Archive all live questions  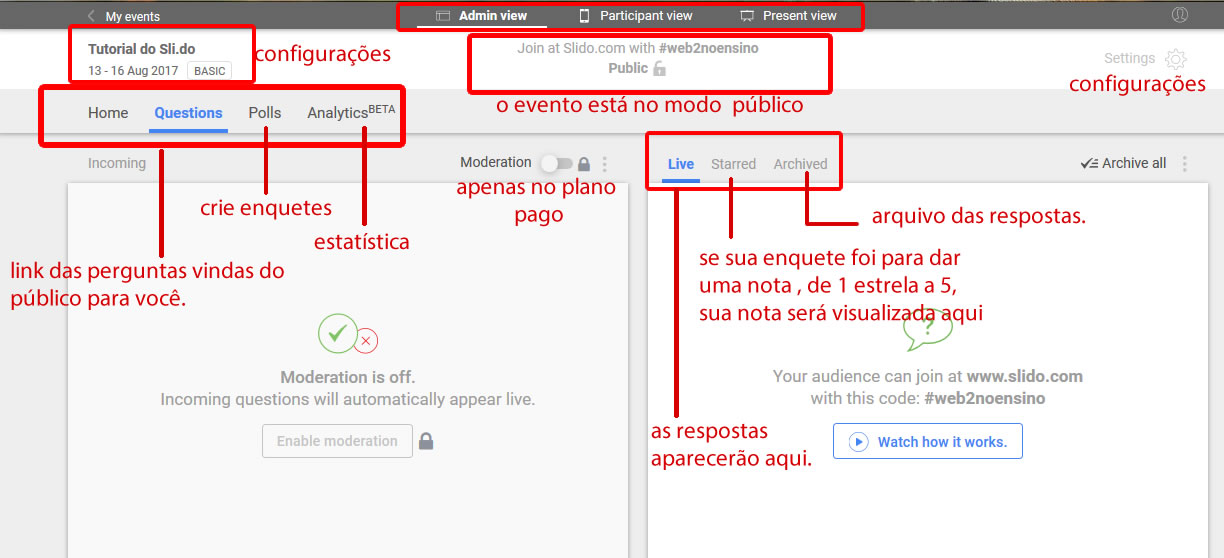tap(1123, 163)
